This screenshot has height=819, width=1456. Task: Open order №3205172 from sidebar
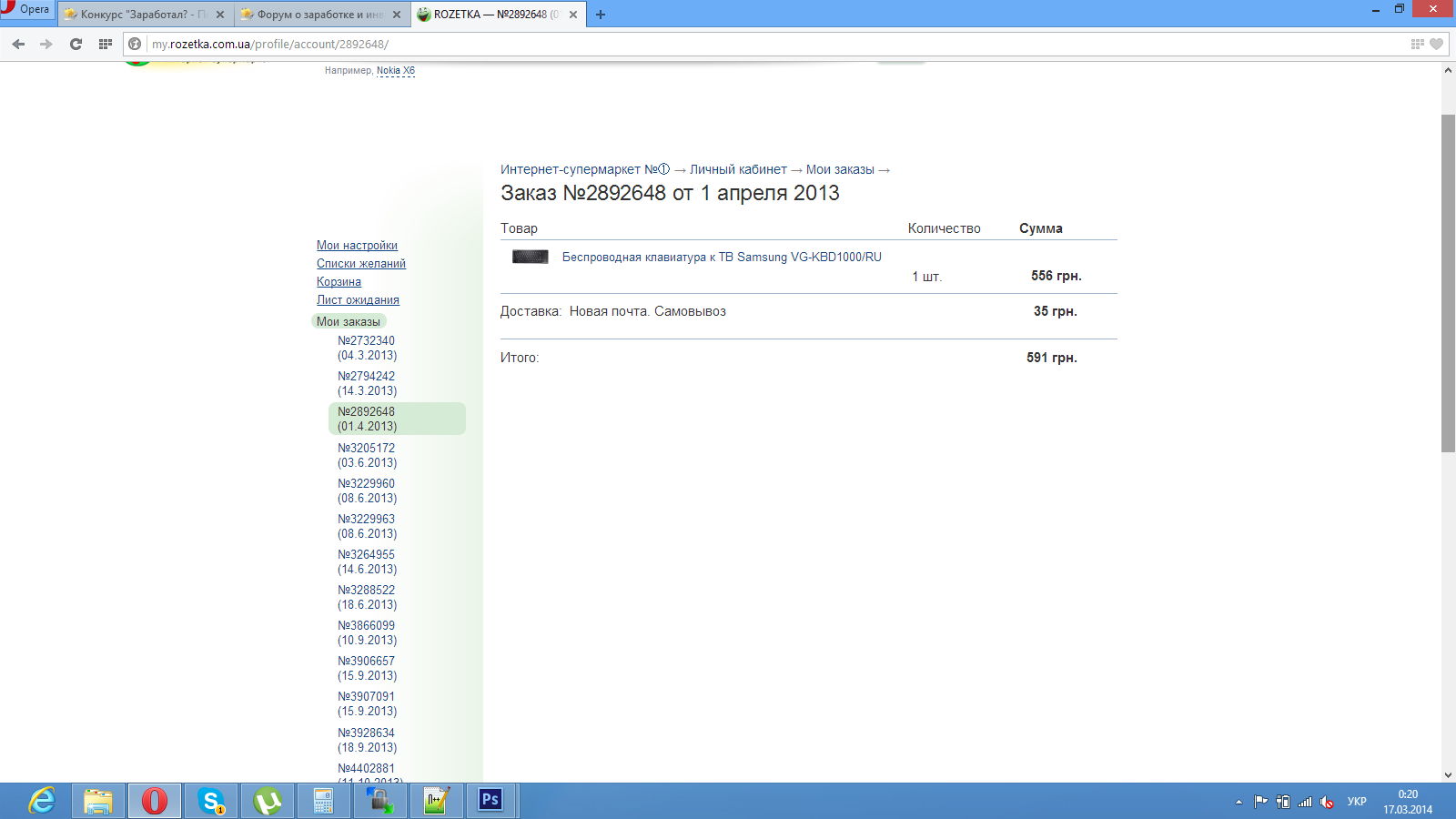click(x=367, y=455)
